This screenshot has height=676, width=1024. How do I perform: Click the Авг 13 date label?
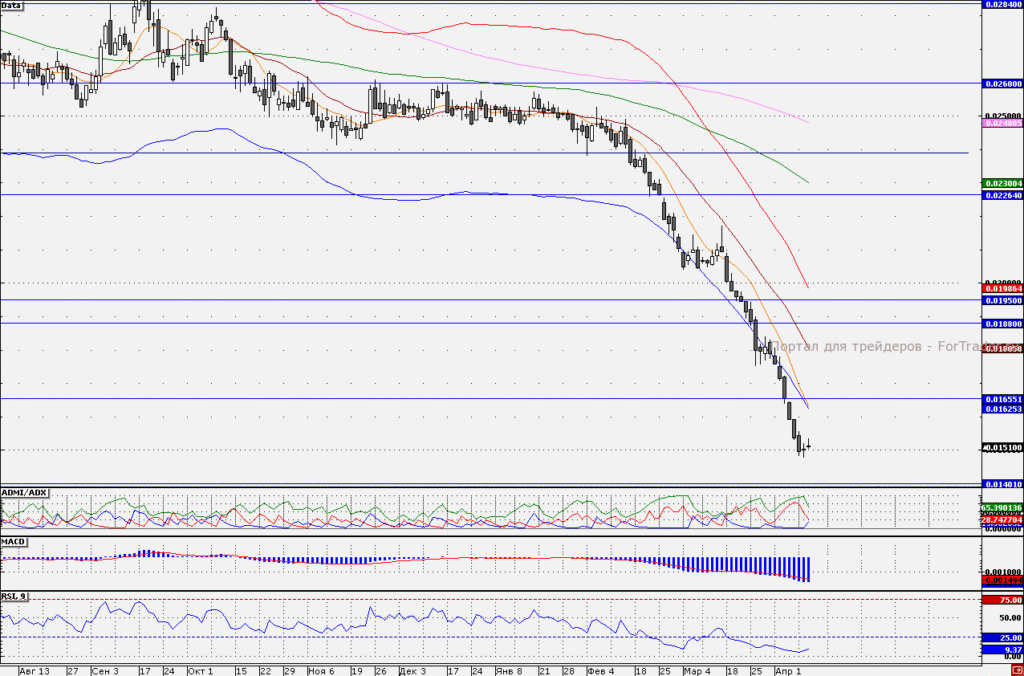point(35,671)
